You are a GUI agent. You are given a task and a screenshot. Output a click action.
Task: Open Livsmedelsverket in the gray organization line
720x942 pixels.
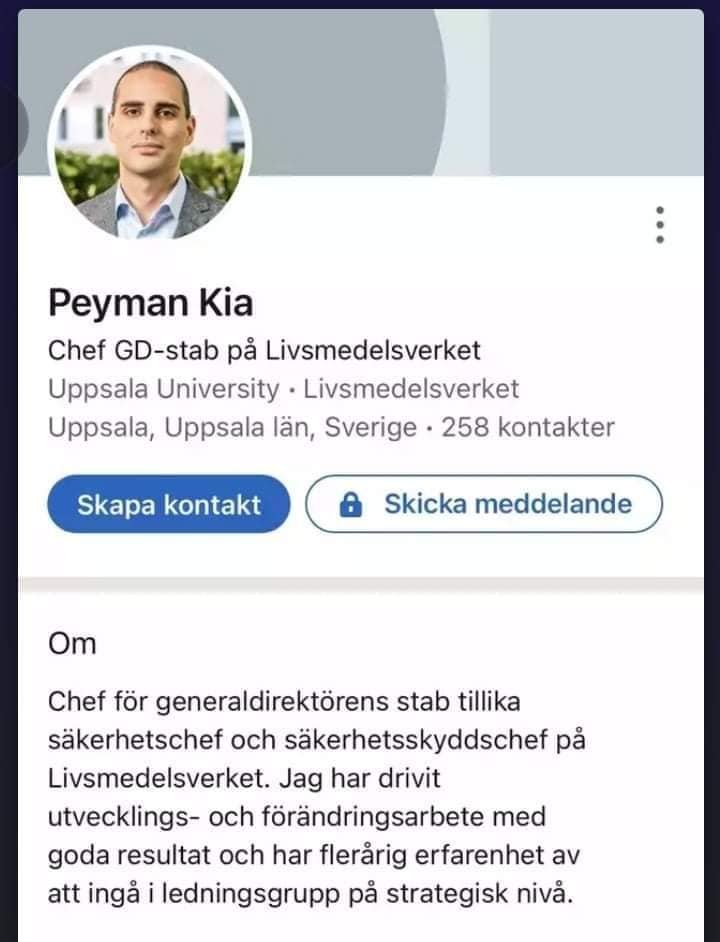pos(411,389)
